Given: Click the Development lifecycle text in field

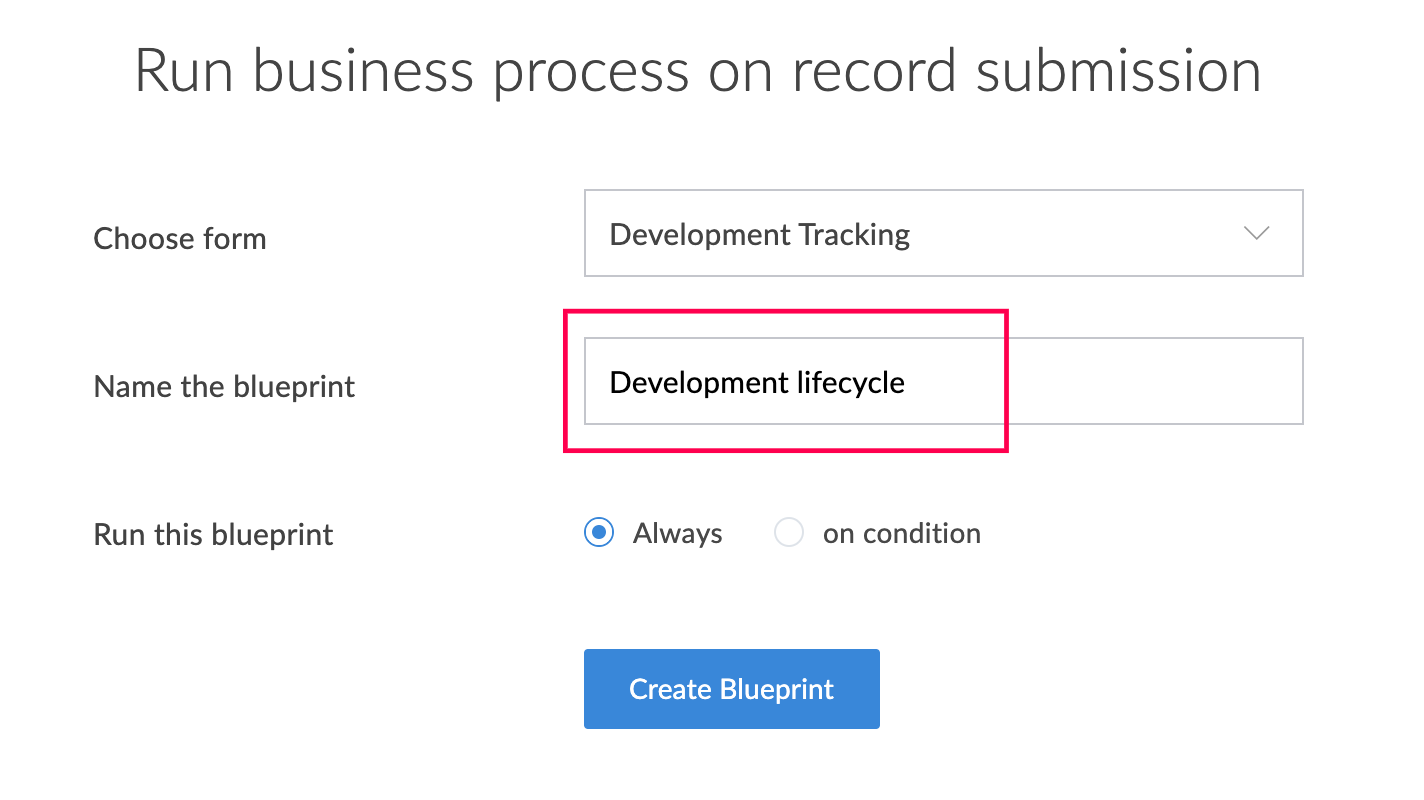Looking at the screenshot, I should point(756,383).
